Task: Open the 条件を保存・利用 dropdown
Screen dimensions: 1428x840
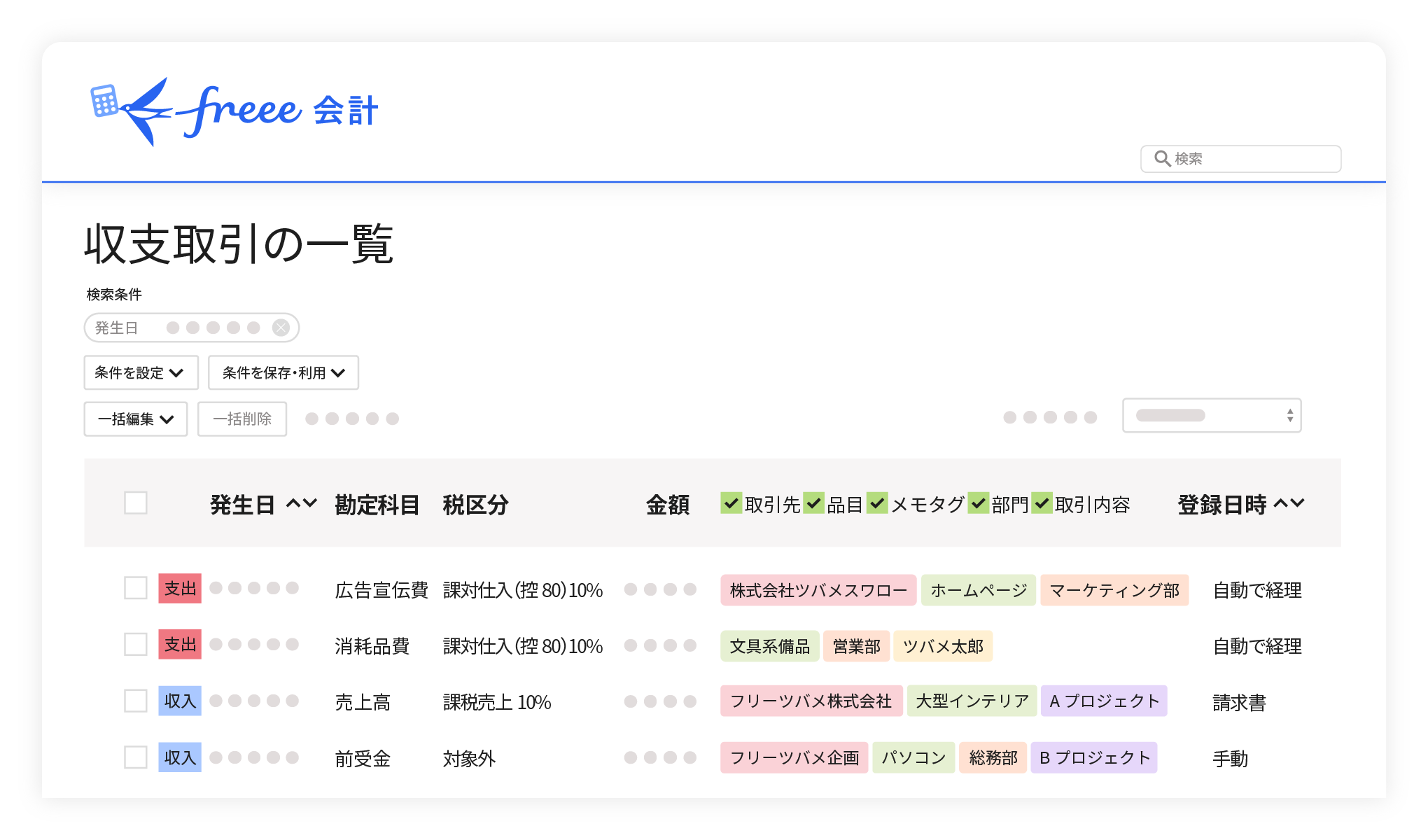Action: coord(283,372)
